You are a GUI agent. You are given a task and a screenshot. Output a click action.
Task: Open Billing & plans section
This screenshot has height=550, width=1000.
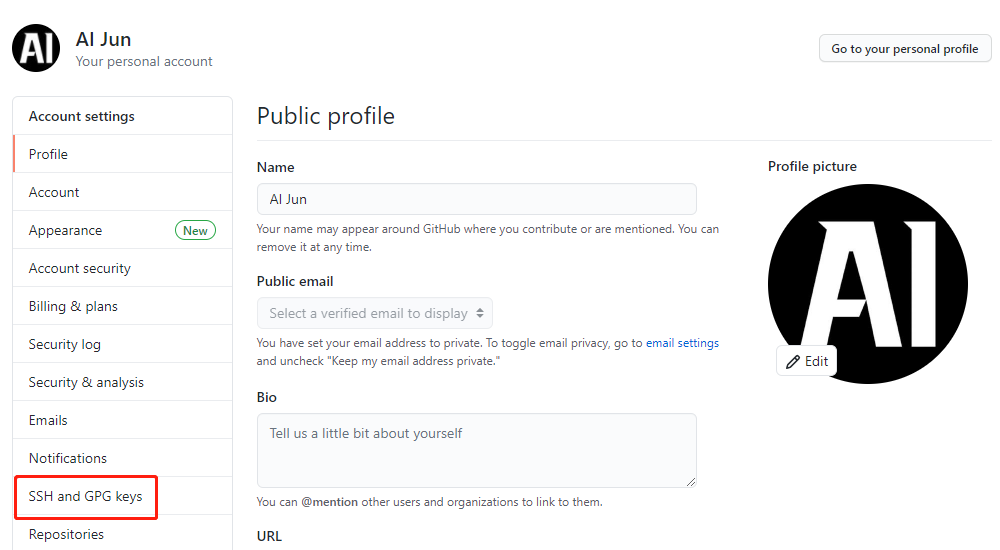(73, 306)
